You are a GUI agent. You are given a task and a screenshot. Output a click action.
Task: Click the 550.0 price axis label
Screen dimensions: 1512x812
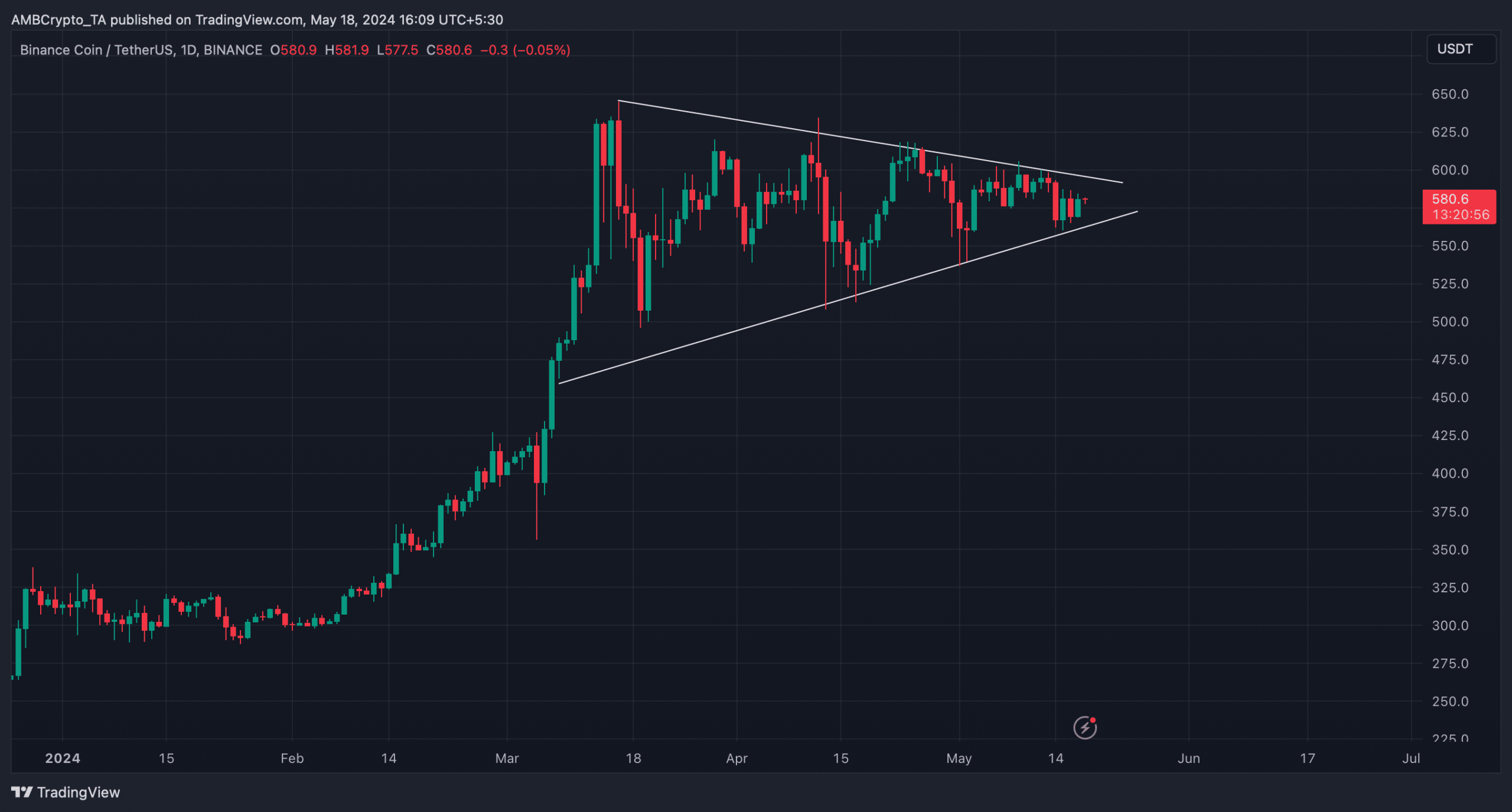coord(1449,246)
